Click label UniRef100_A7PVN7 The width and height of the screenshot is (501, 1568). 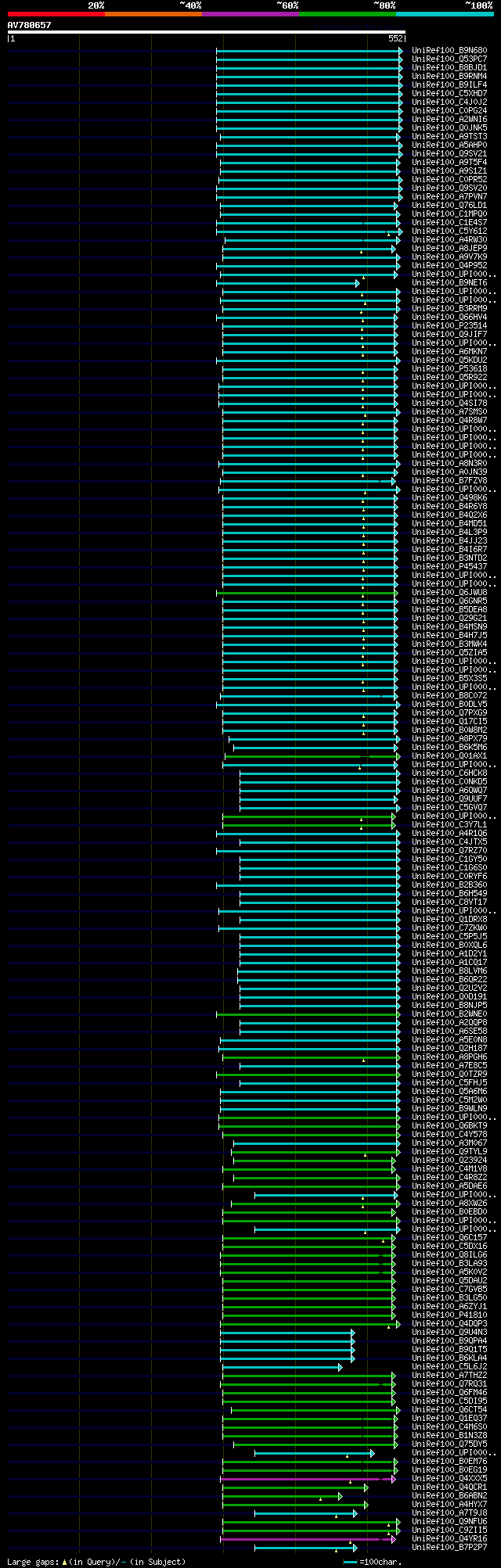(x=449, y=196)
